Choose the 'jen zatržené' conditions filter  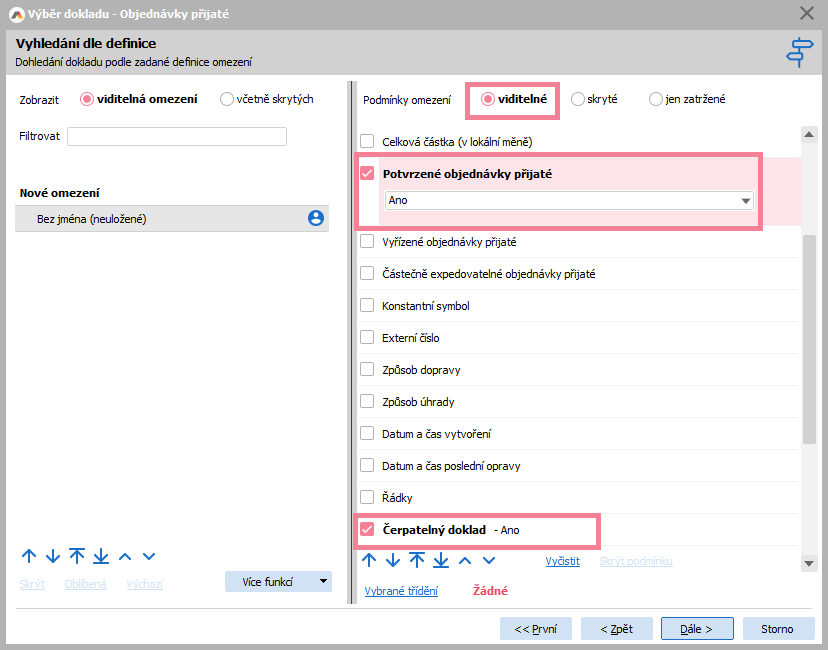pyautogui.click(x=656, y=99)
